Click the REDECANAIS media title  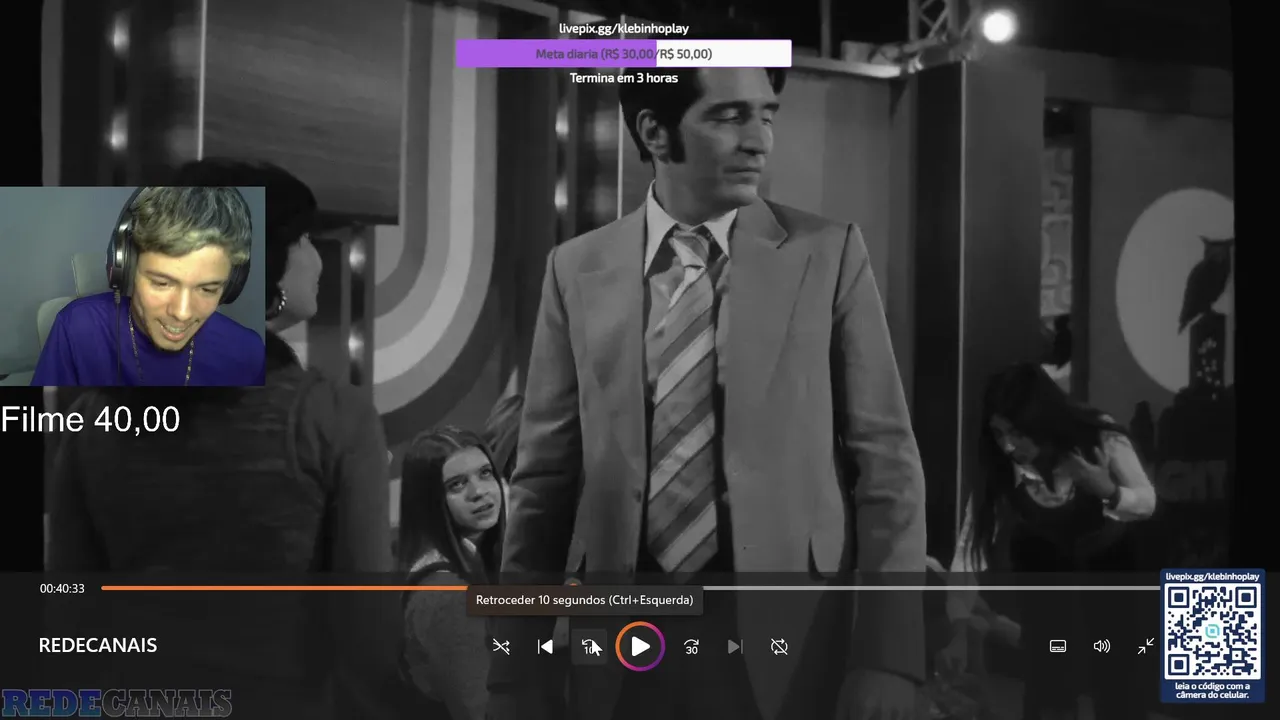click(x=98, y=646)
